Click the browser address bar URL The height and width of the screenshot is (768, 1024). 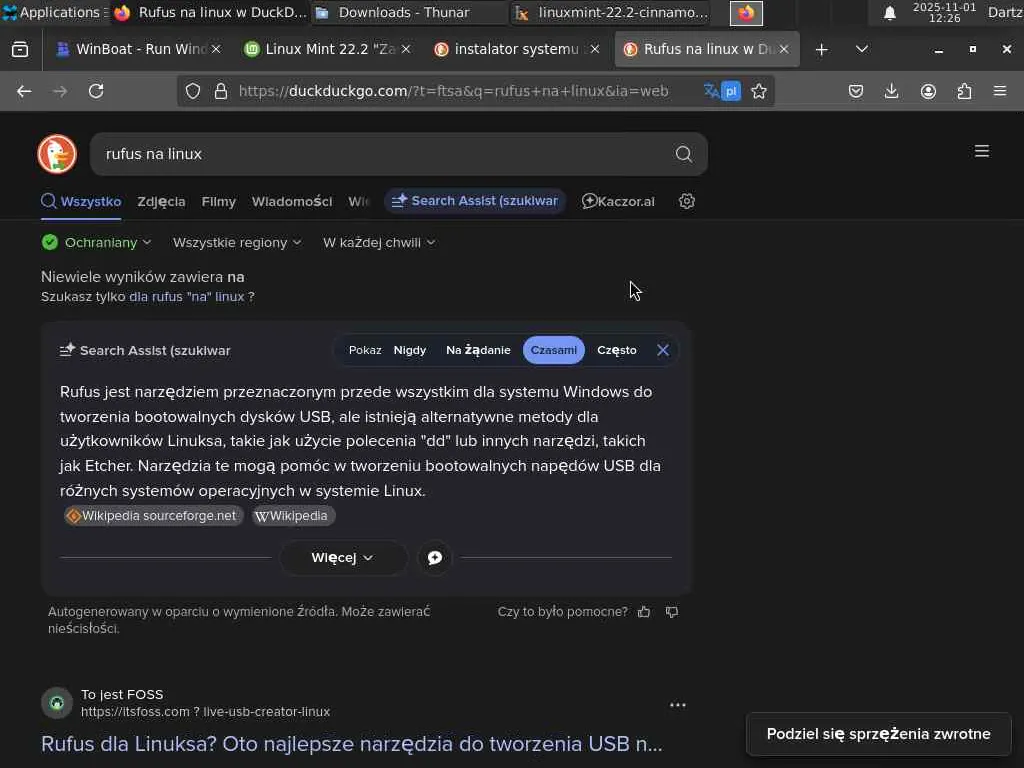tap(453, 91)
